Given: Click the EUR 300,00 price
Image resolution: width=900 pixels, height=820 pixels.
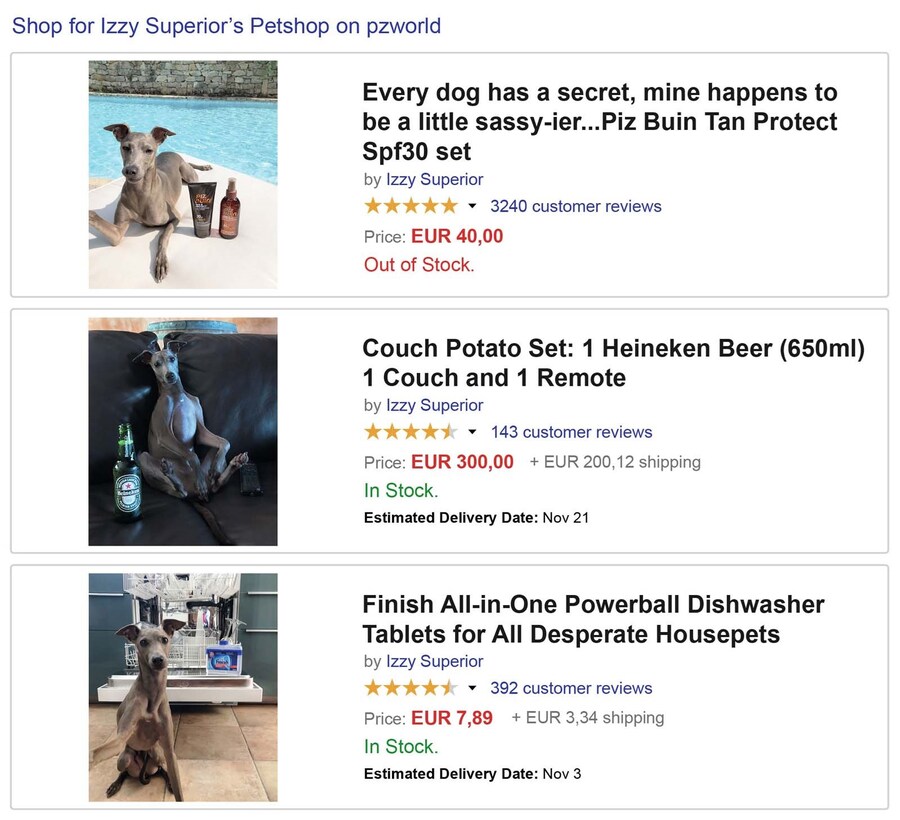Looking at the screenshot, I should pos(462,462).
